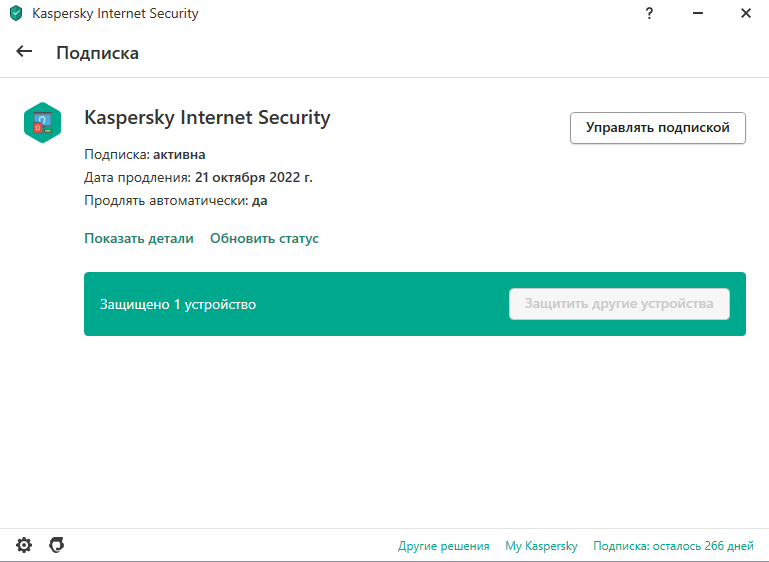Click the subscription days remaining link
The width and height of the screenshot is (769, 562).
(x=673, y=546)
